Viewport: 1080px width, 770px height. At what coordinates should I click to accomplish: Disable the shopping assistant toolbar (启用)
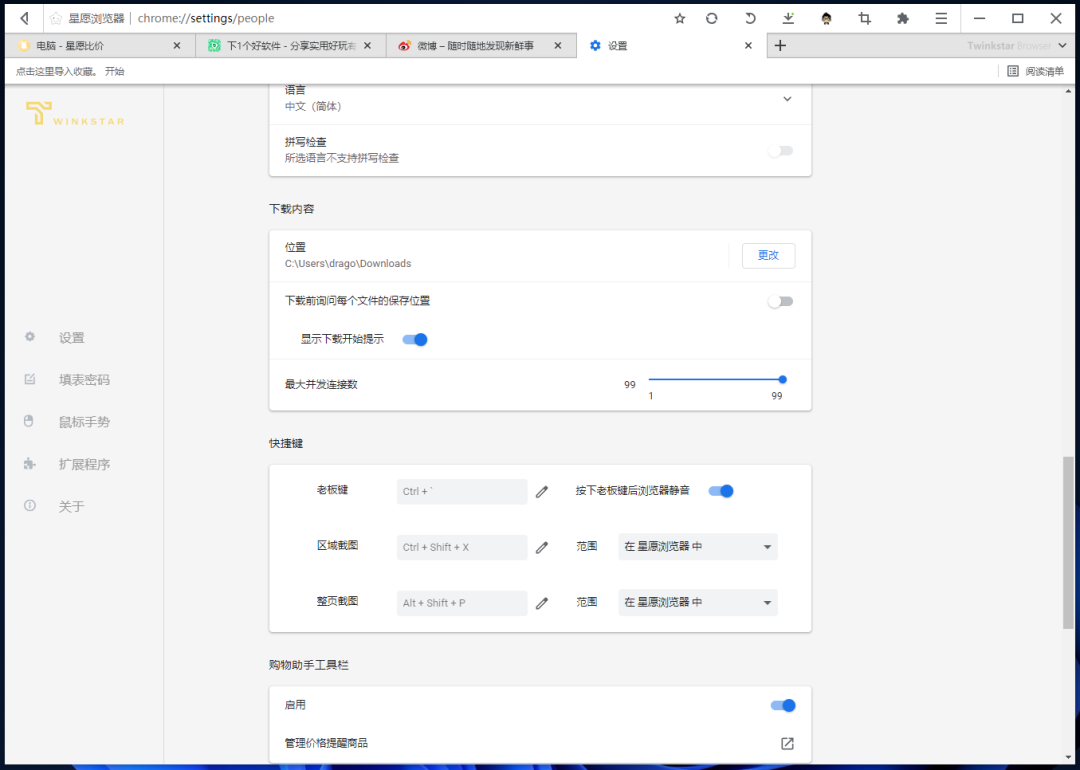[x=783, y=705]
